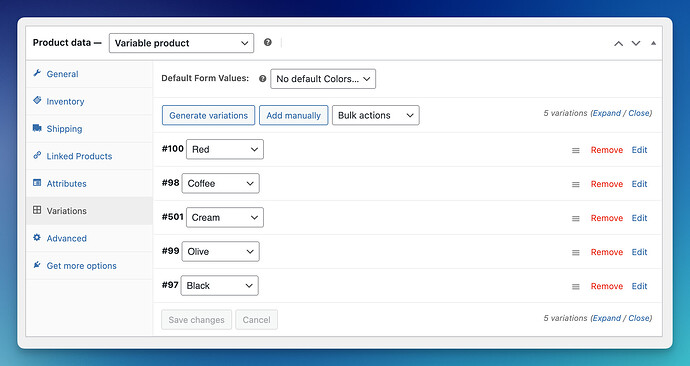
Task: Move Product data panel up arrow
Action: (618, 43)
